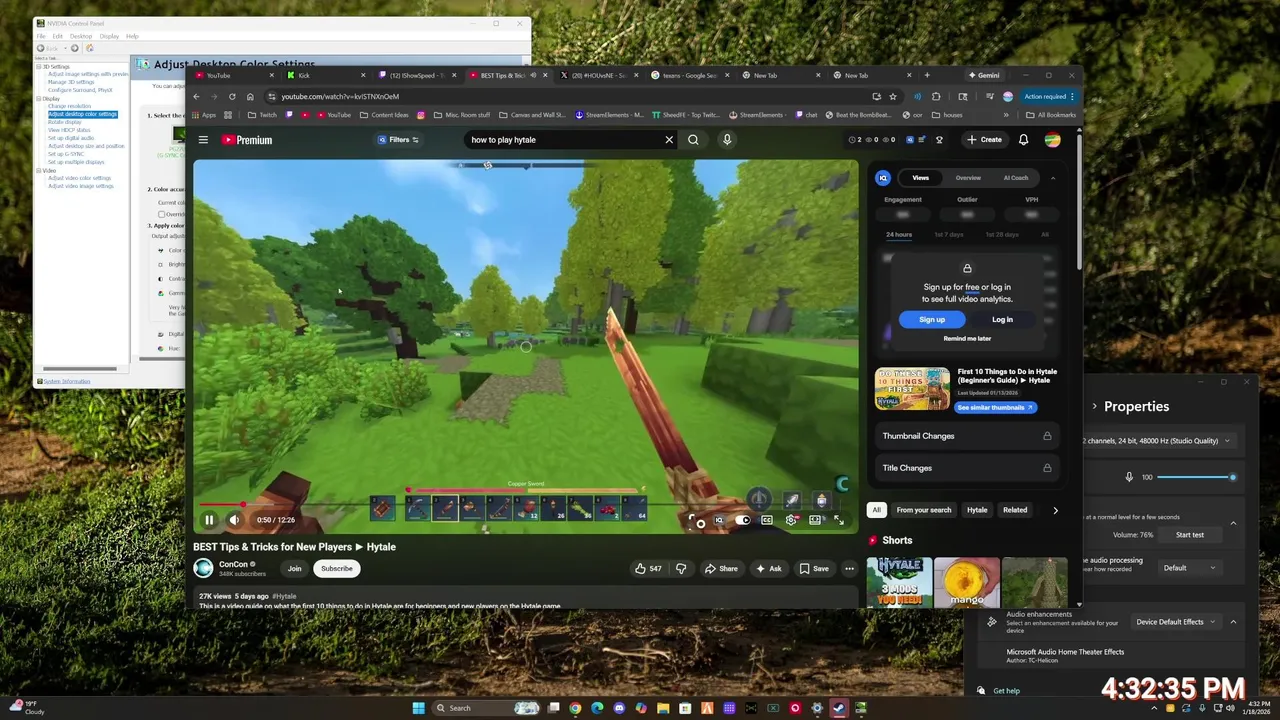Screen dimensions: 1280x720
Task: Pause the YouTube video
Action: tap(209, 520)
